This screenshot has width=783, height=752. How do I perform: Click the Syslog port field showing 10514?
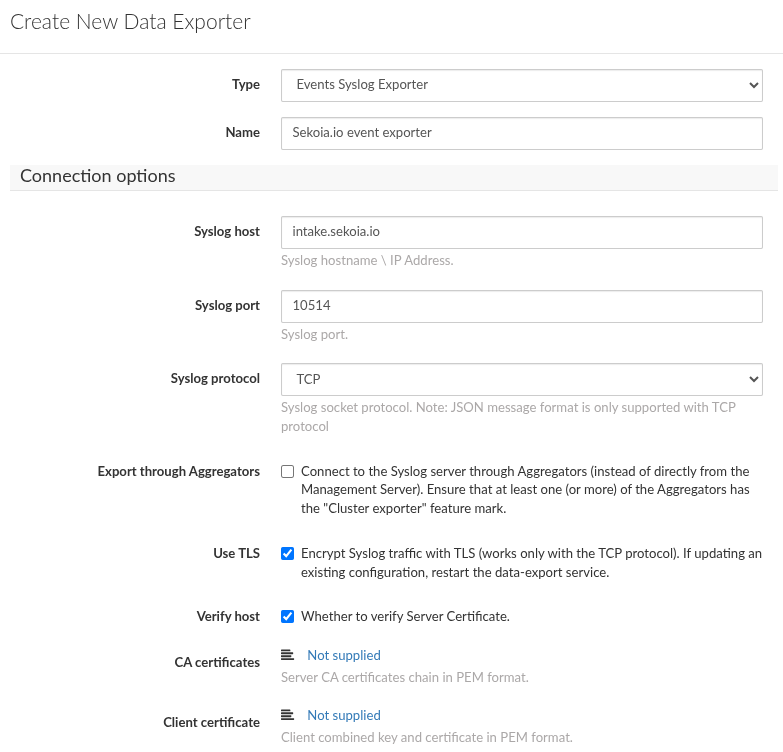(521, 306)
